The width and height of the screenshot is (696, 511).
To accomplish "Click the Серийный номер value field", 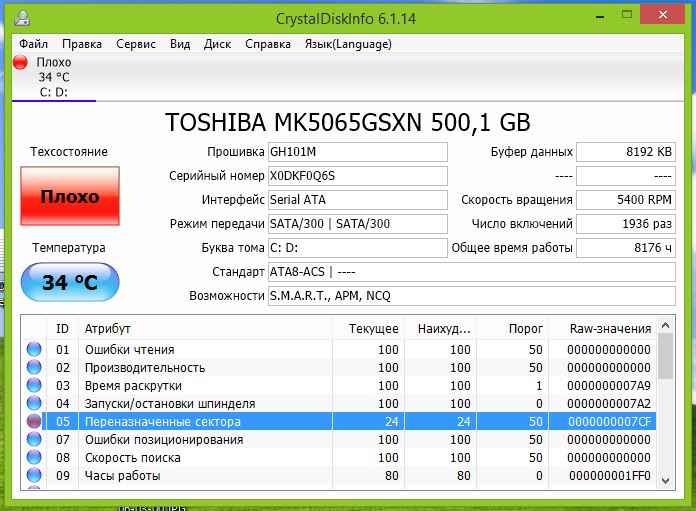I will (x=357, y=176).
